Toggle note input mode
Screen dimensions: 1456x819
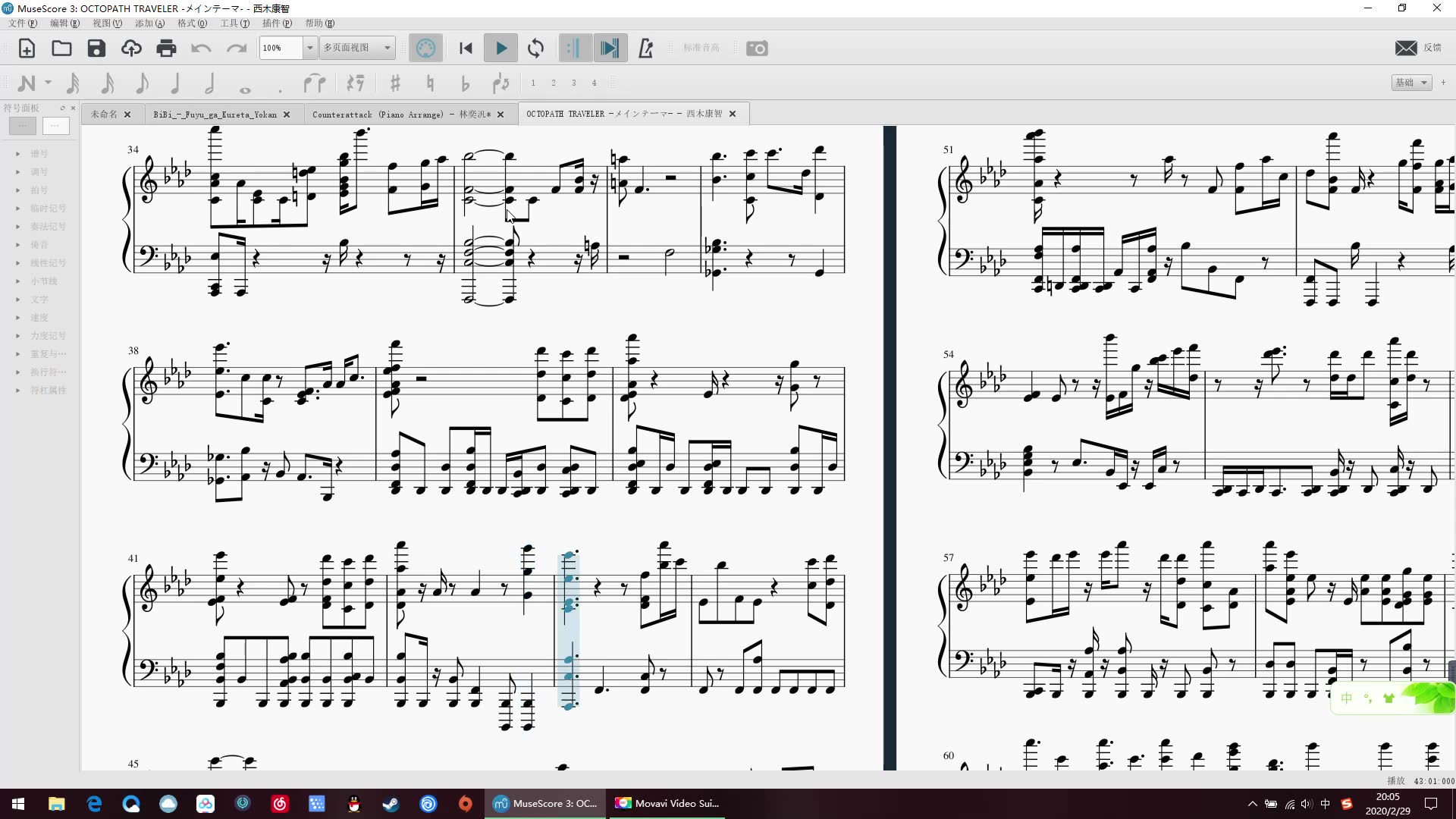pyautogui.click(x=26, y=83)
